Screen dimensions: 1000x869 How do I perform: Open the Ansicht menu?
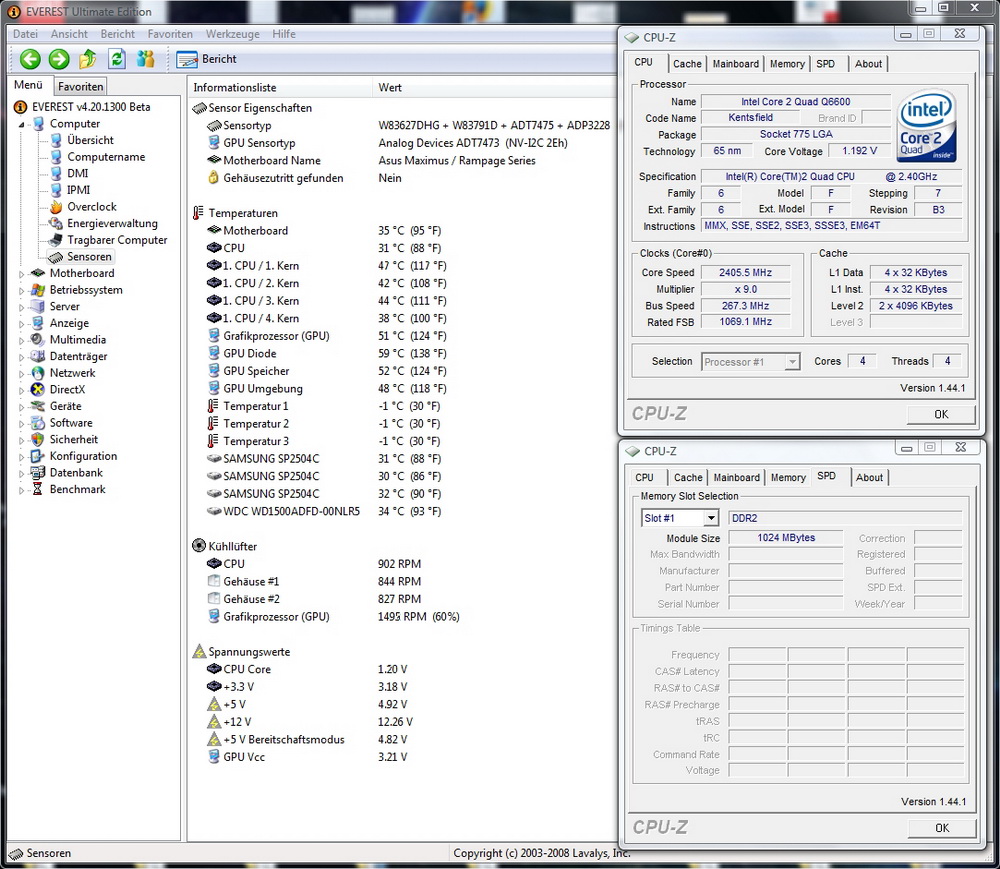[x=69, y=34]
